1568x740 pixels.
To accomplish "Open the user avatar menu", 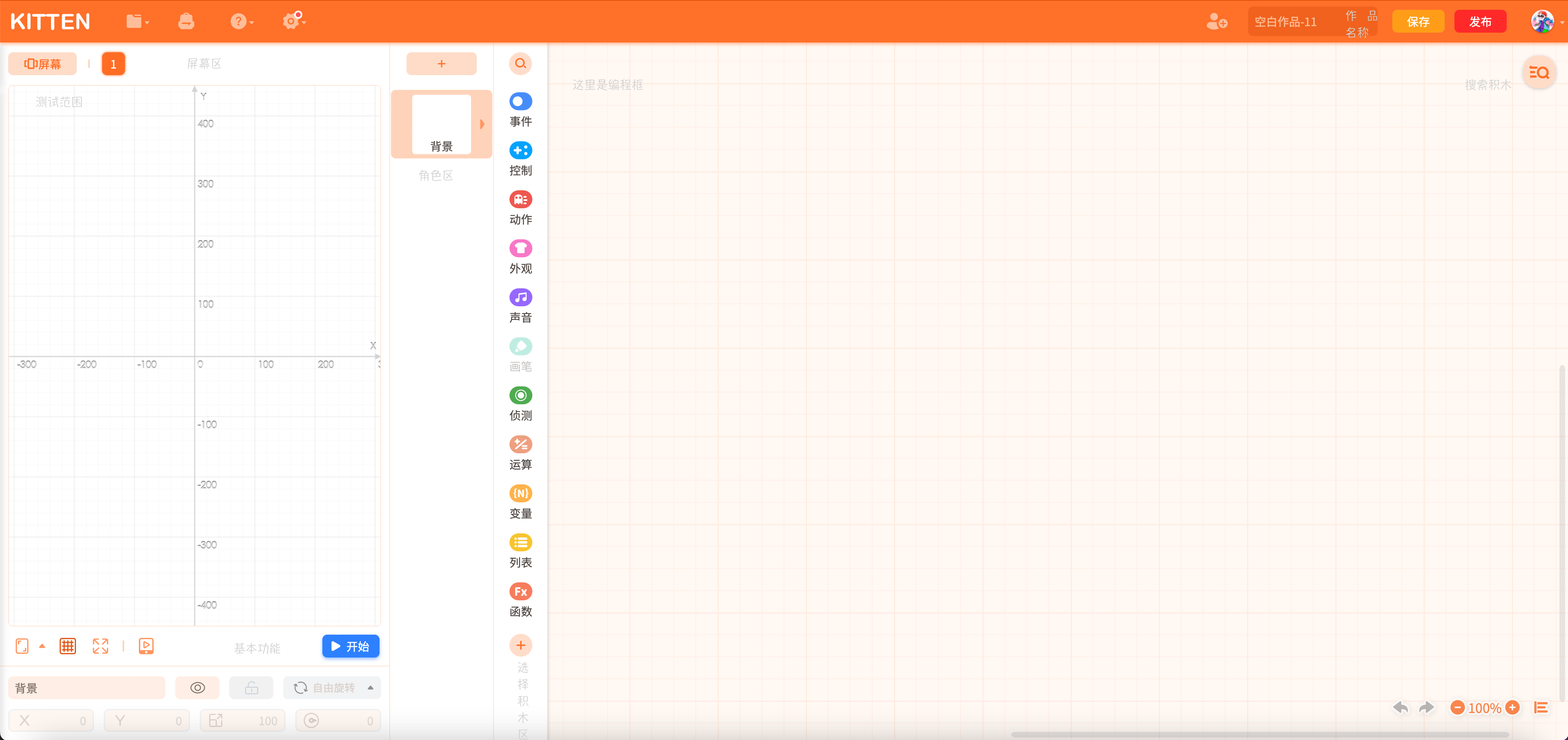I will pos(1542,22).
